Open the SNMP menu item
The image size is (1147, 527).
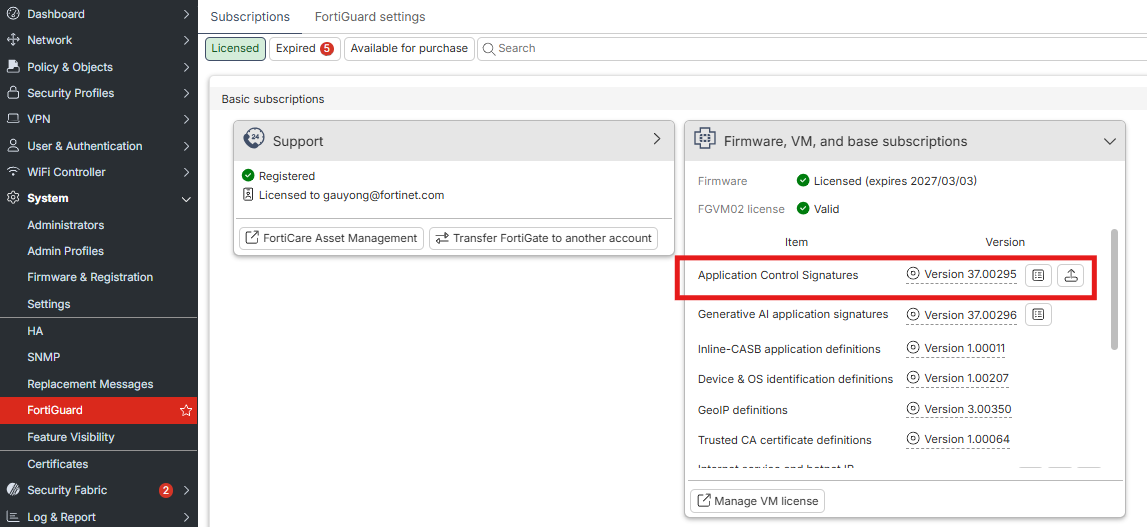[44, 357]
